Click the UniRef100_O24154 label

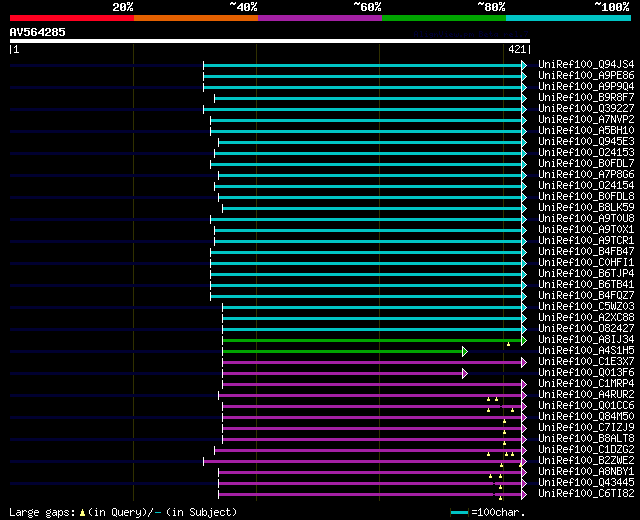click(586, 186)
